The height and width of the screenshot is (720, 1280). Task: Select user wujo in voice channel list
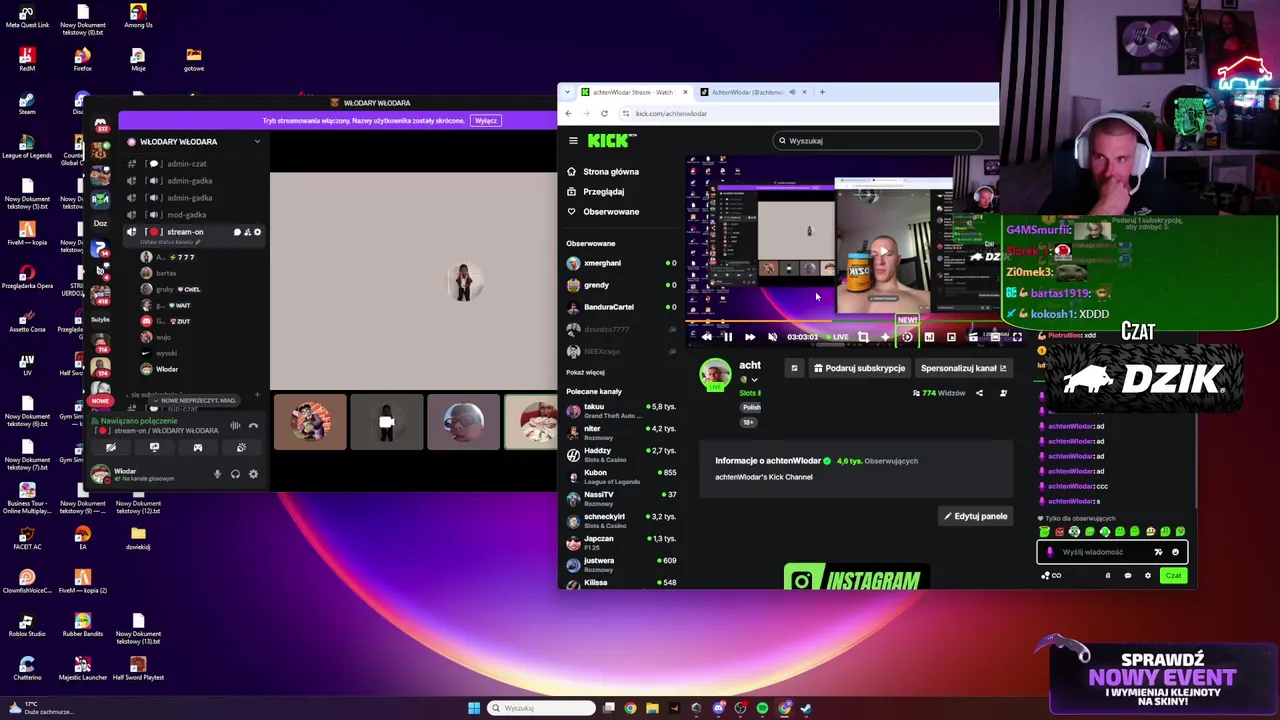(164, 337)
